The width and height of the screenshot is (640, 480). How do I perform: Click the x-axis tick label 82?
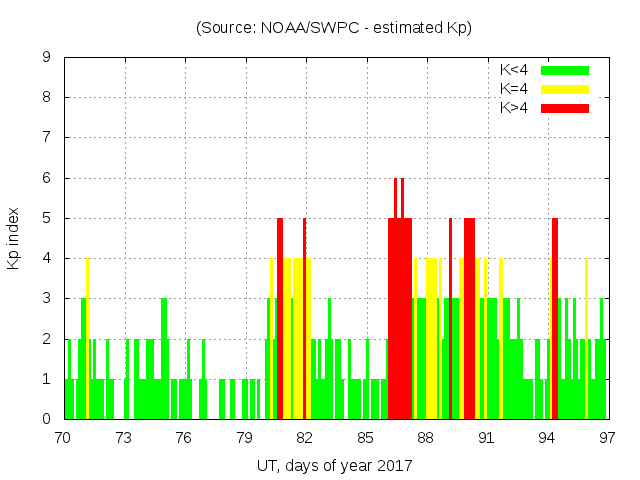pos(305,438)
